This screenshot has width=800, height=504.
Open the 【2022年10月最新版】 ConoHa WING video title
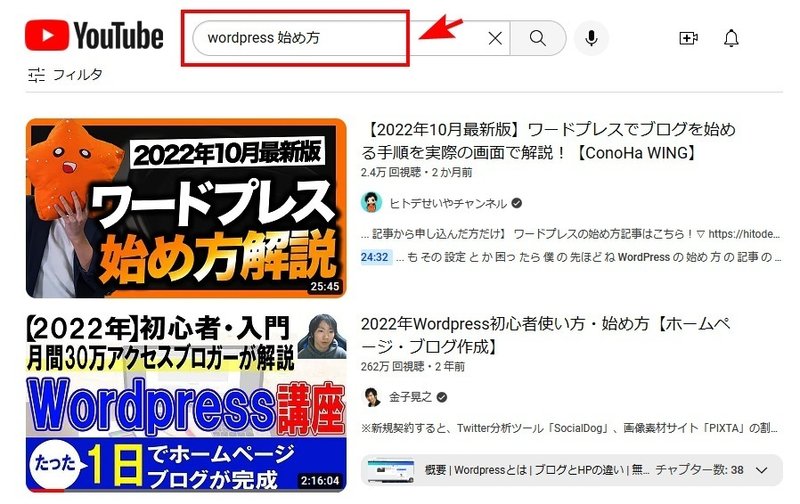pyautogui.click(x=548, y=141)
